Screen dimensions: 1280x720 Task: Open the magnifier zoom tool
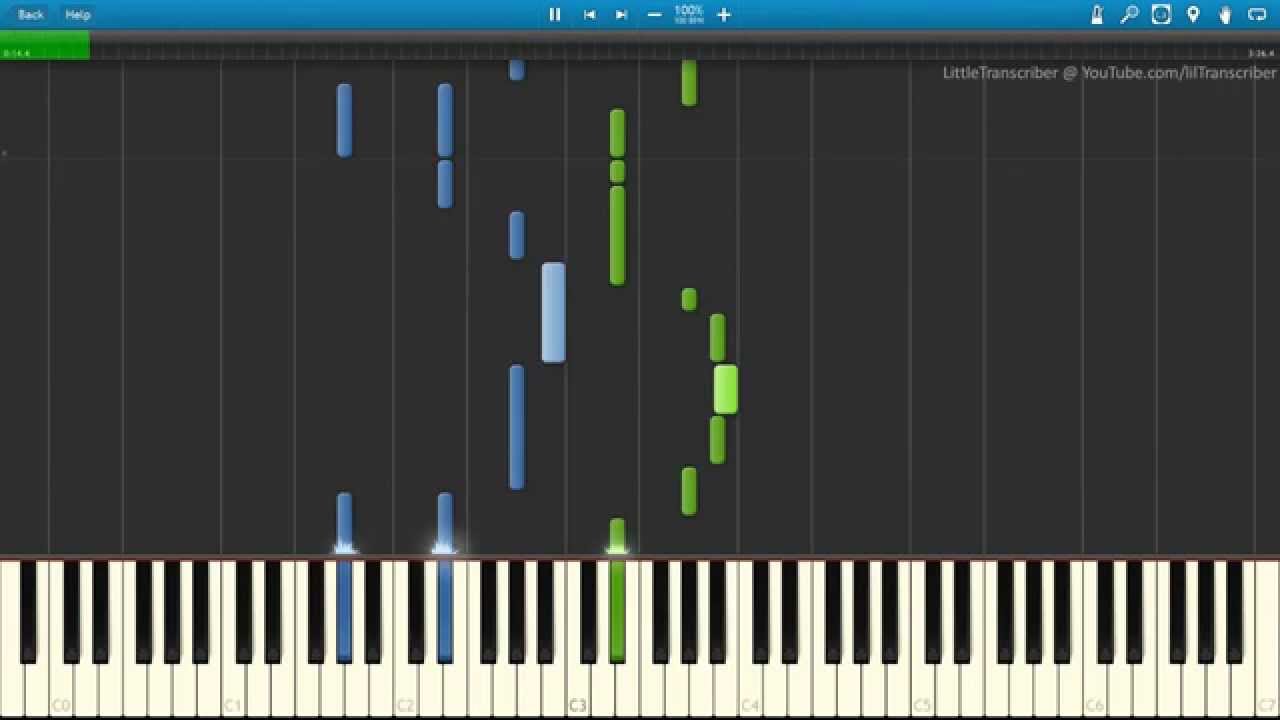tap(1129, 14)
